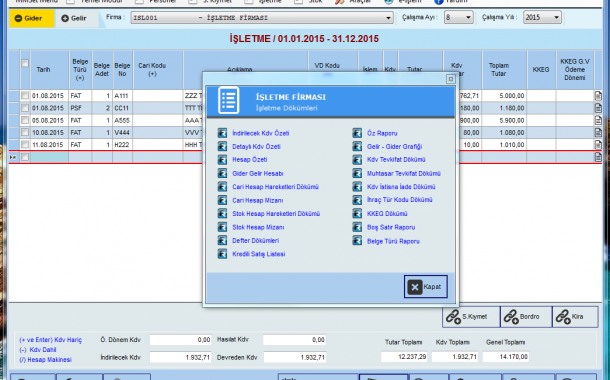Open the Çalışma Ayı month dropdown
Image resolution: width=610 pixels, height=380 pixels.
459,18
